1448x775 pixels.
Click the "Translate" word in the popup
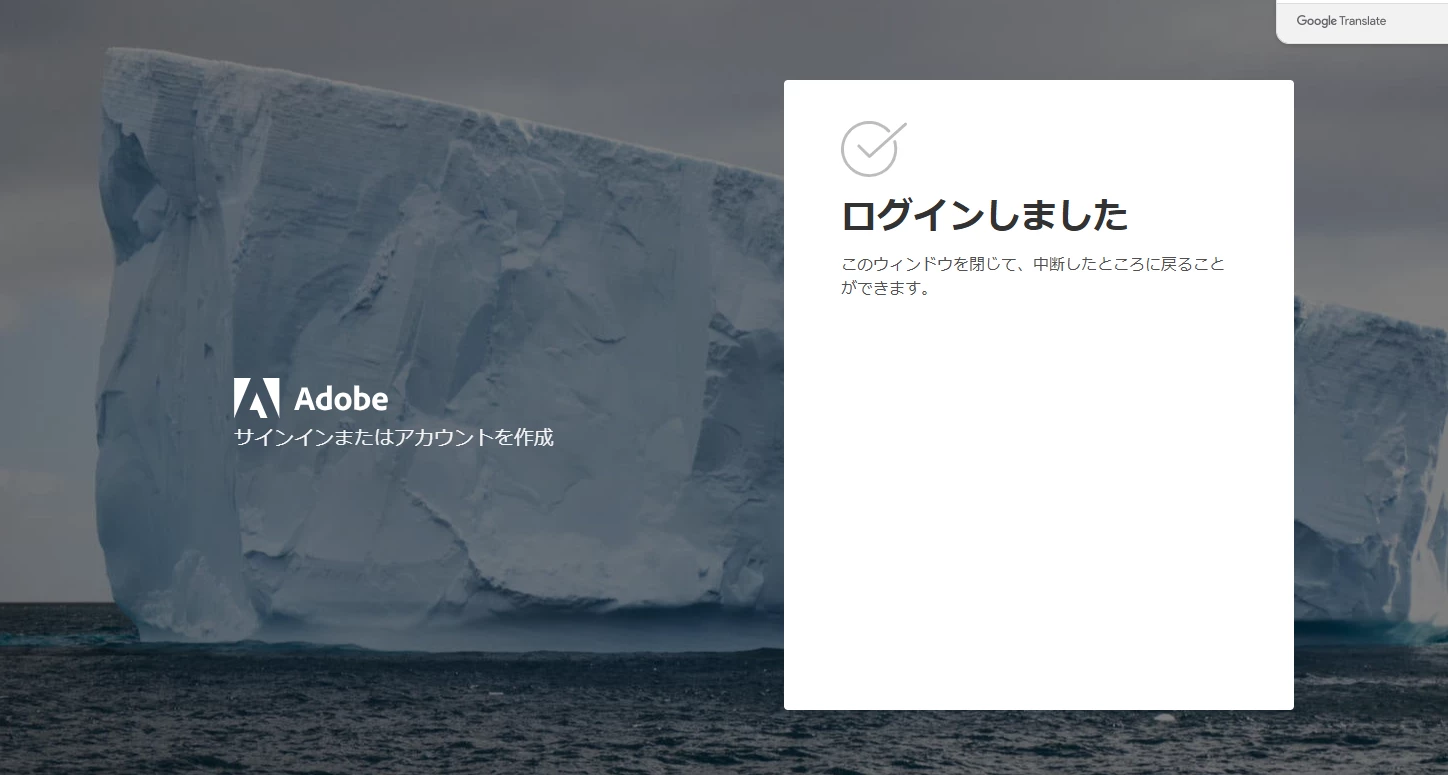click(1363, 21)
